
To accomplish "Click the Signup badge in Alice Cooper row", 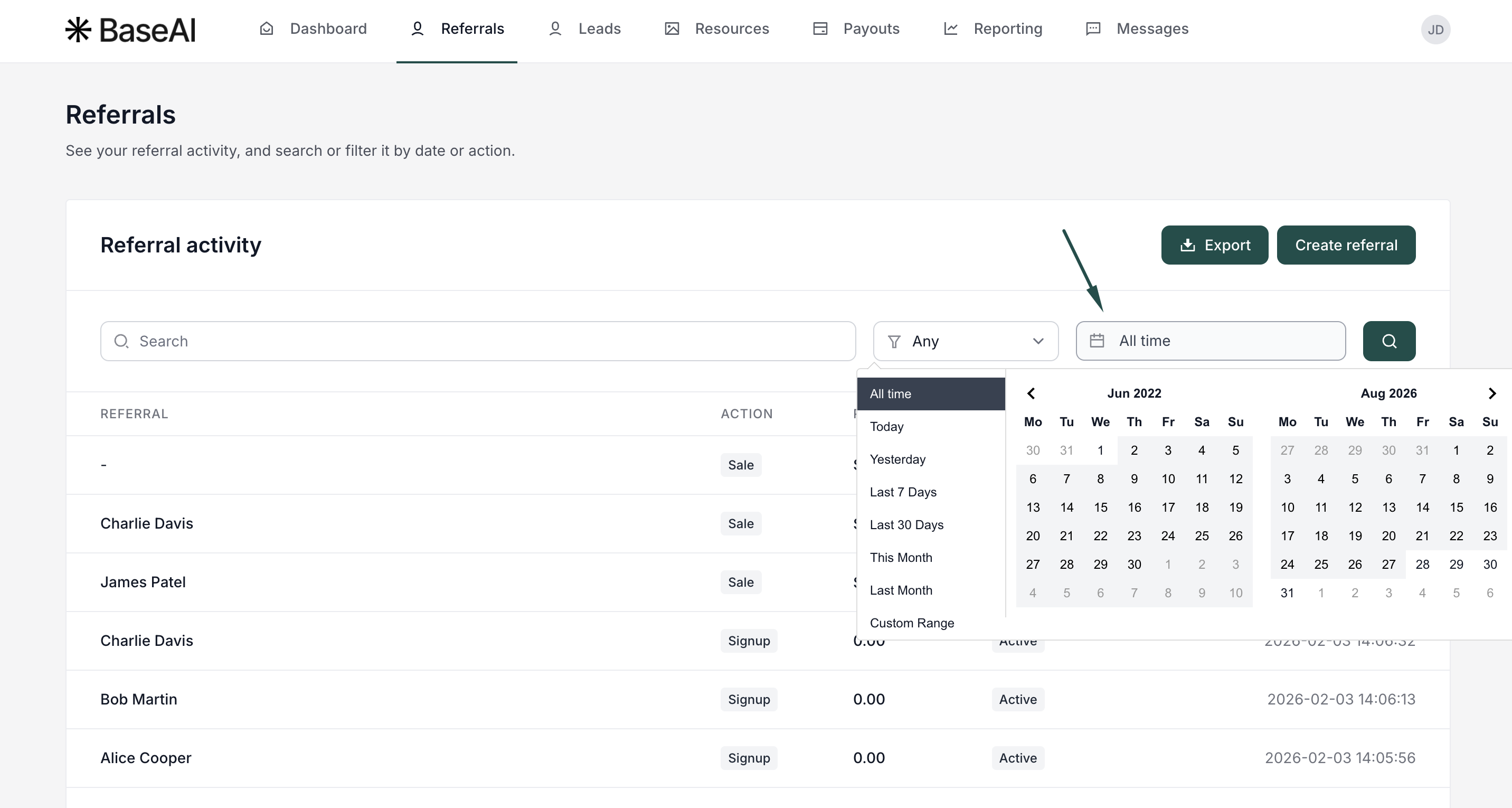I will (x=749, y=758).
